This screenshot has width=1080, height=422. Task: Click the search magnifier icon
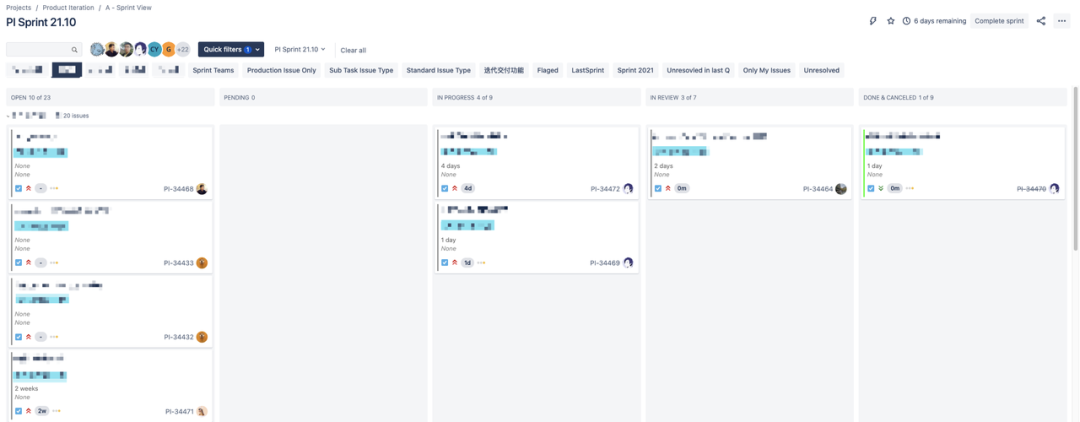point(74,49)
